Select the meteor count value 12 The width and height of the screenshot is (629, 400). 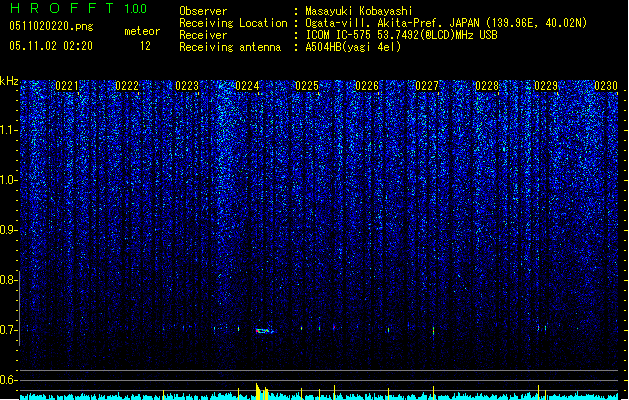145,46
